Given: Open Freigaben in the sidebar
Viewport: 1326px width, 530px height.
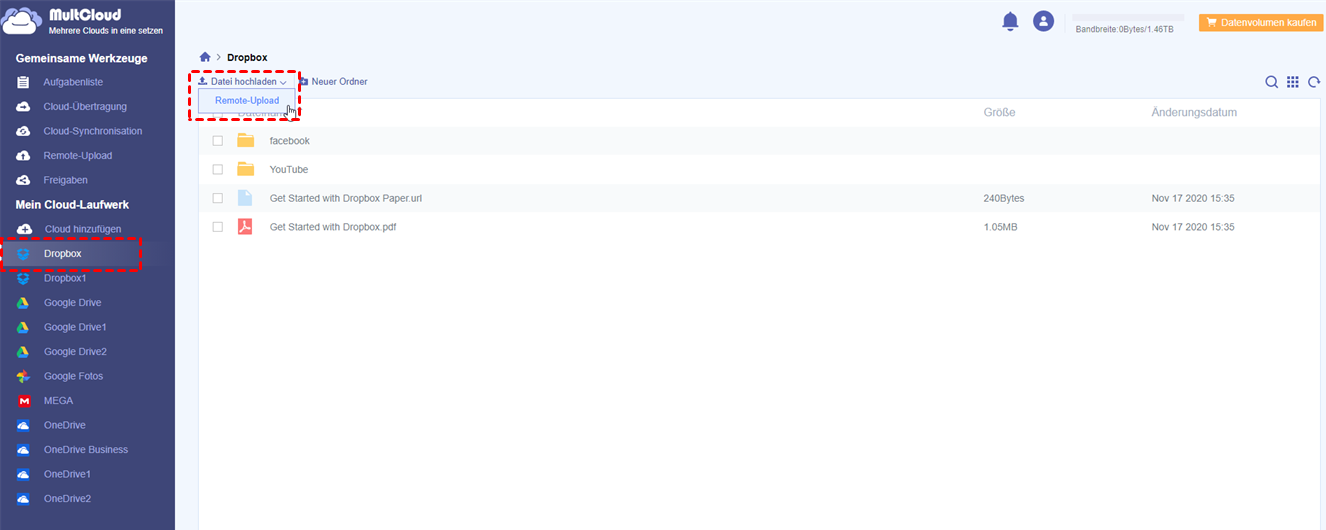Looking at the screenshot, I should coord(66,180).
